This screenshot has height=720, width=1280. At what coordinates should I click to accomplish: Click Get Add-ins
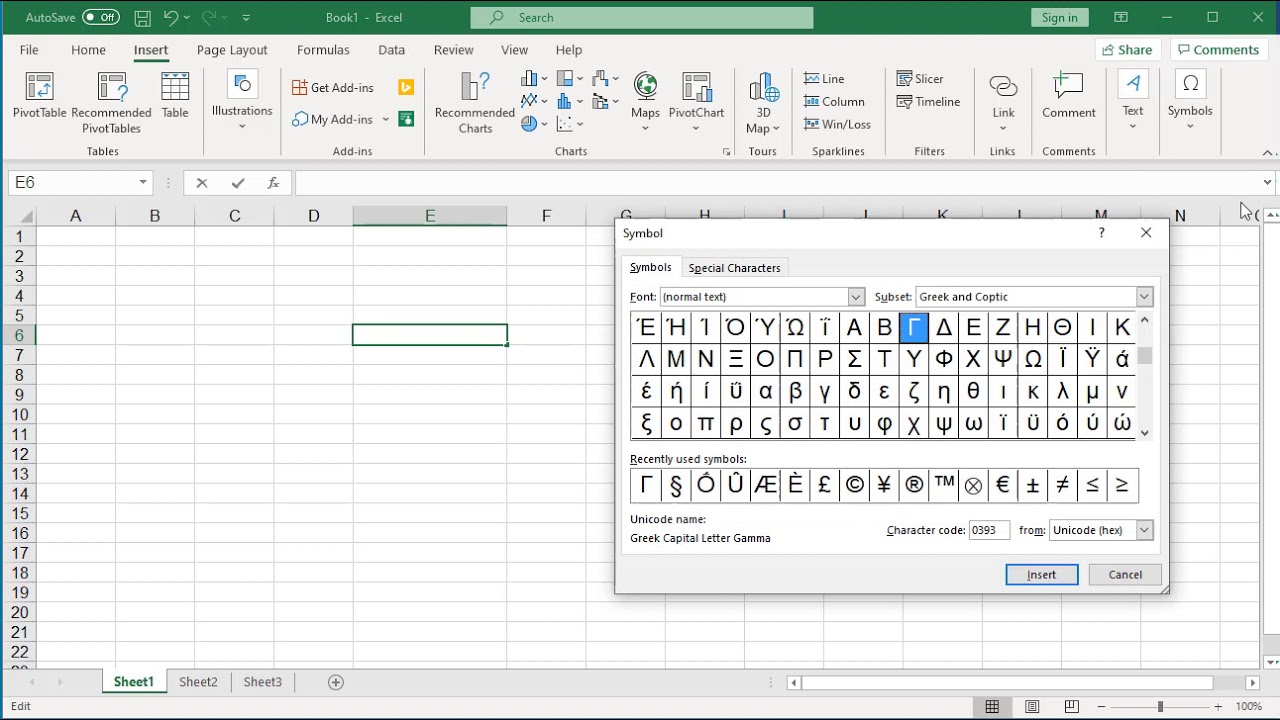click(333, 88)
